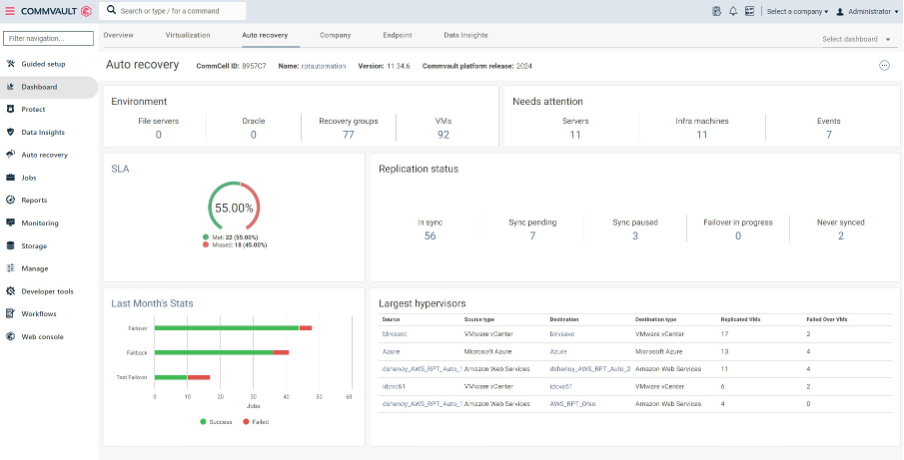Switch to the Data Insights tab

(466, 35)
